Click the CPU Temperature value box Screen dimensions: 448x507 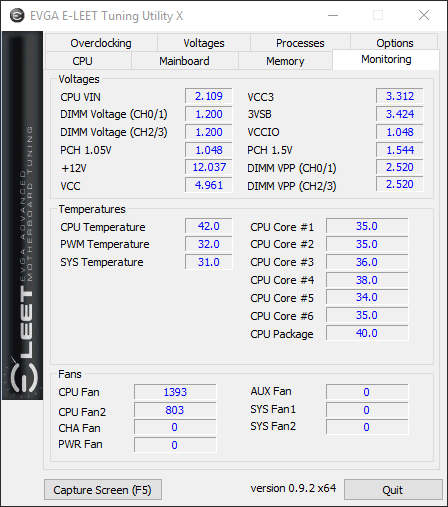pos(209,226)
